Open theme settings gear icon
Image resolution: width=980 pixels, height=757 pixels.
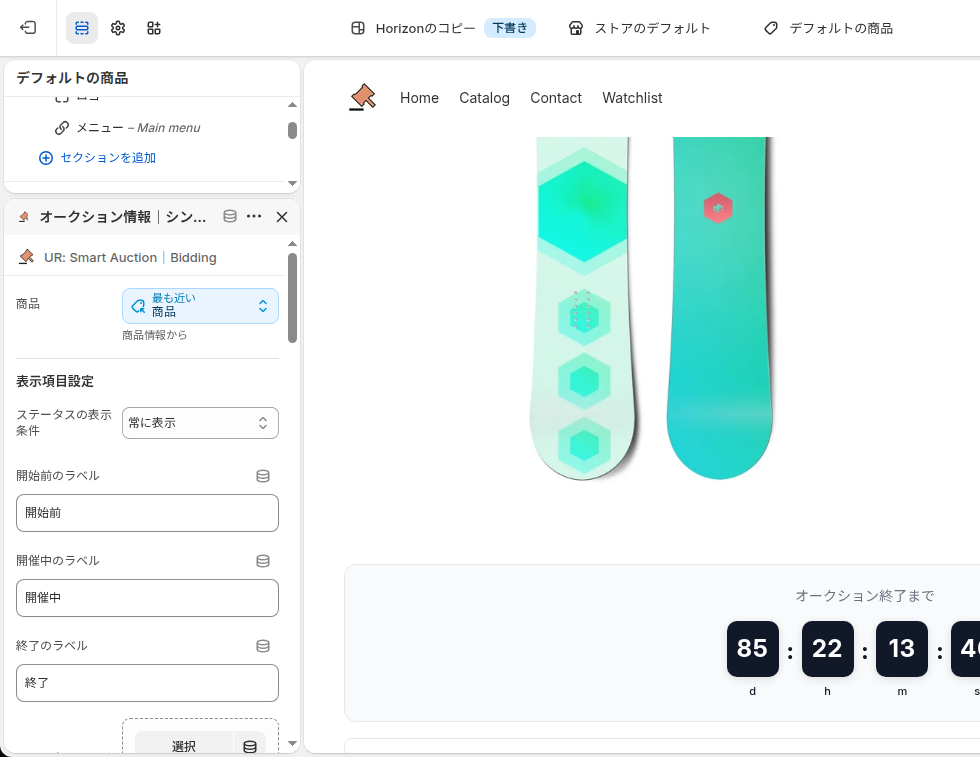pos(118,28)
